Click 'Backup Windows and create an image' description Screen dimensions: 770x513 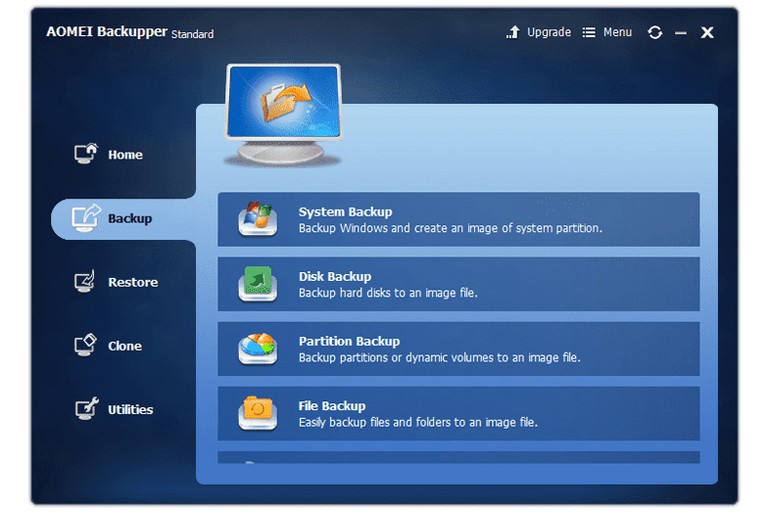pos(450,228)
